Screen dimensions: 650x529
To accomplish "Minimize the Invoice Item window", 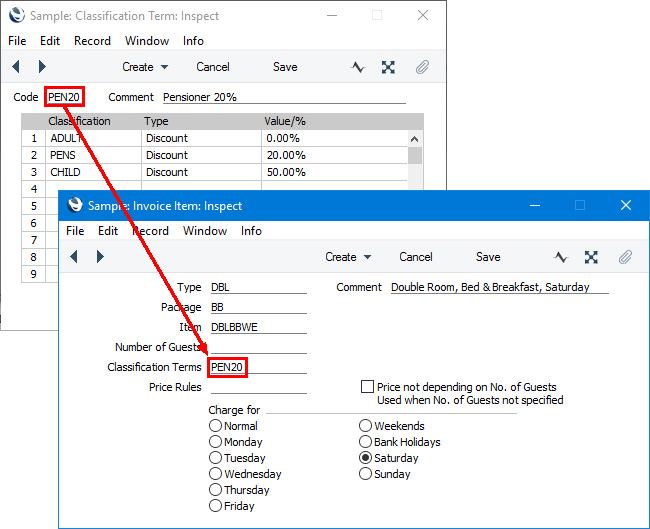I will point(535,205).
